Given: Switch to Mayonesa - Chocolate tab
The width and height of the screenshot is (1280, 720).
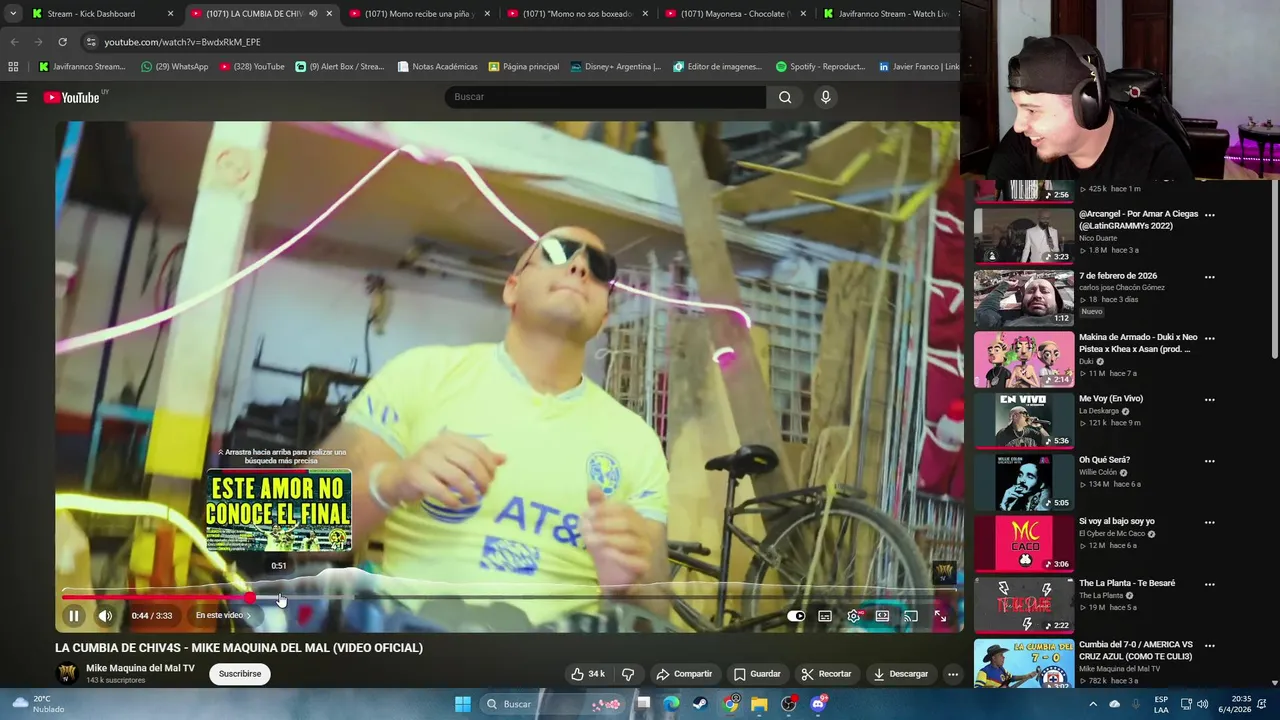Looking at the screenshot, I should tap(735, 14).
